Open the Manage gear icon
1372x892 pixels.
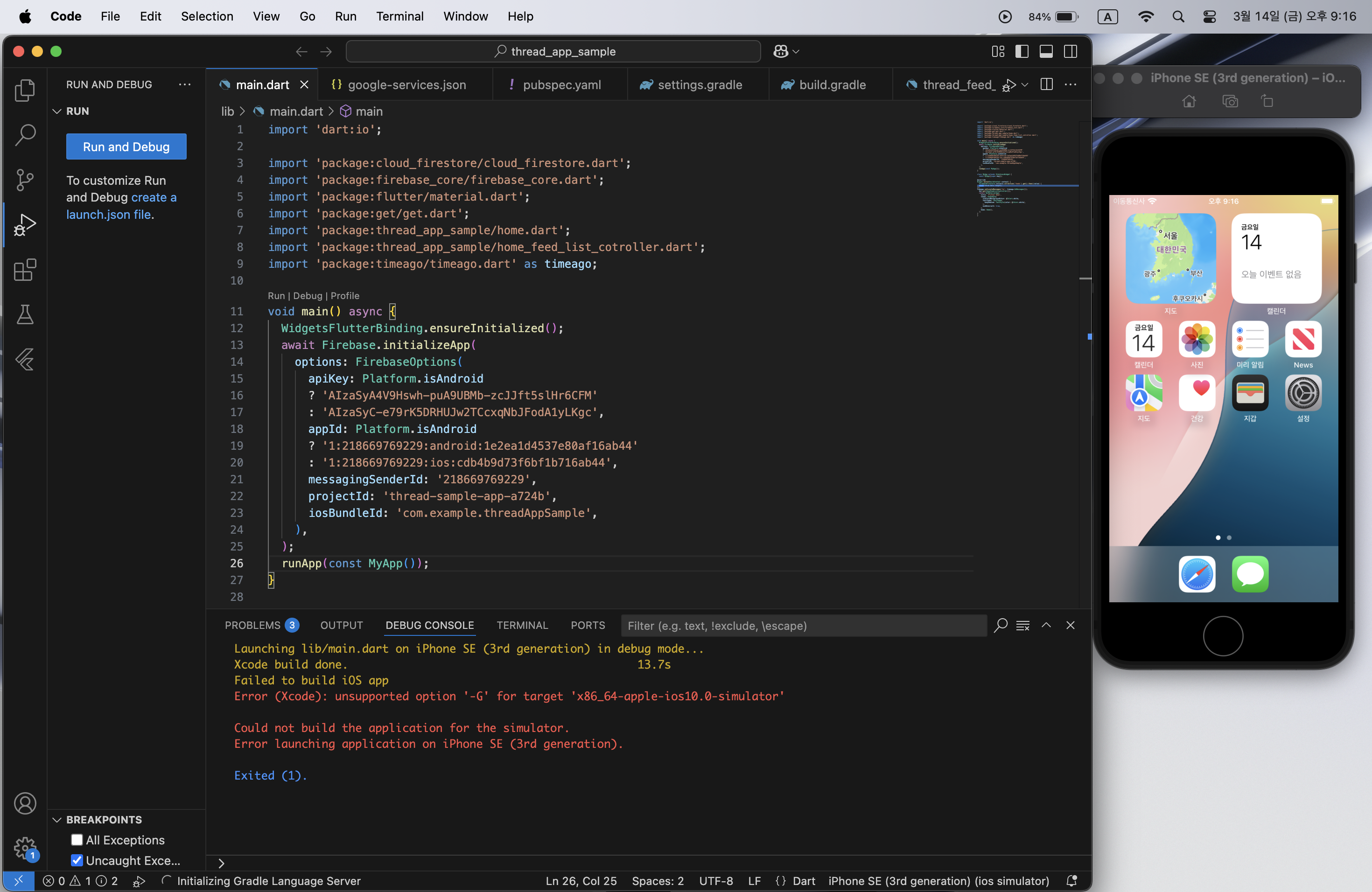[25, 848]
